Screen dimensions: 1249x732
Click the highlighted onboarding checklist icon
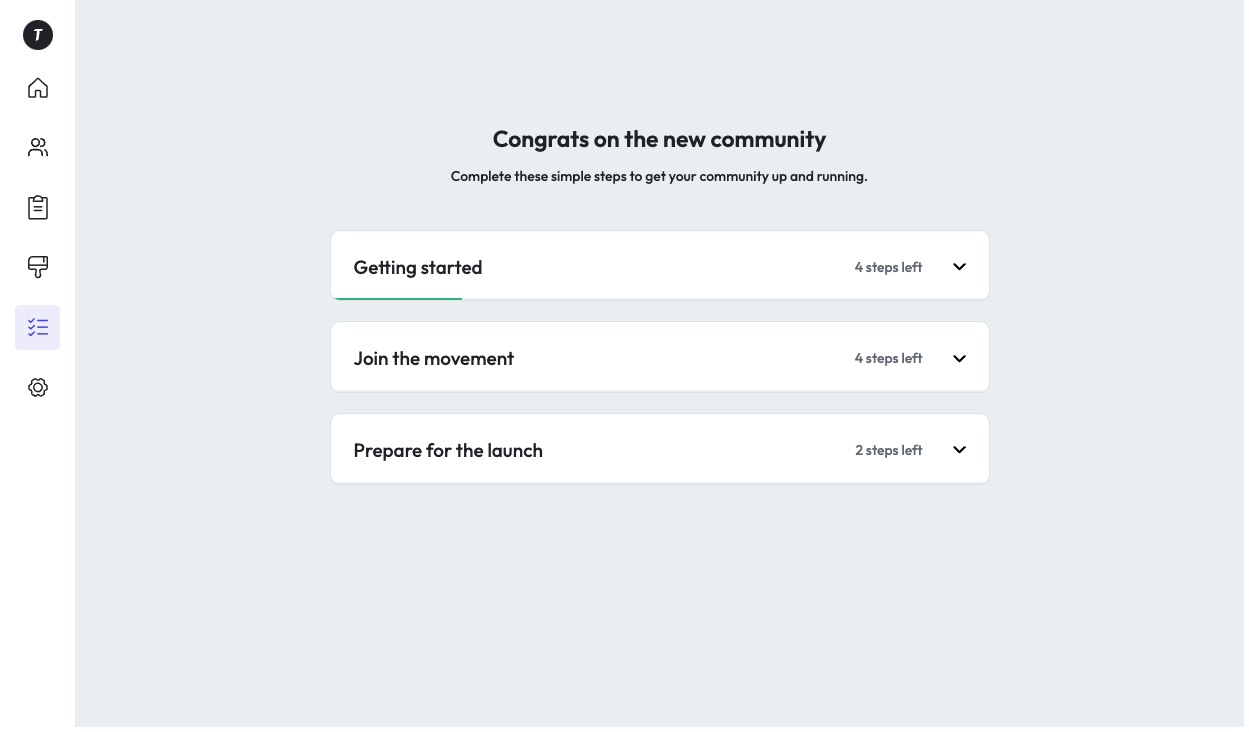pos(38,327)
